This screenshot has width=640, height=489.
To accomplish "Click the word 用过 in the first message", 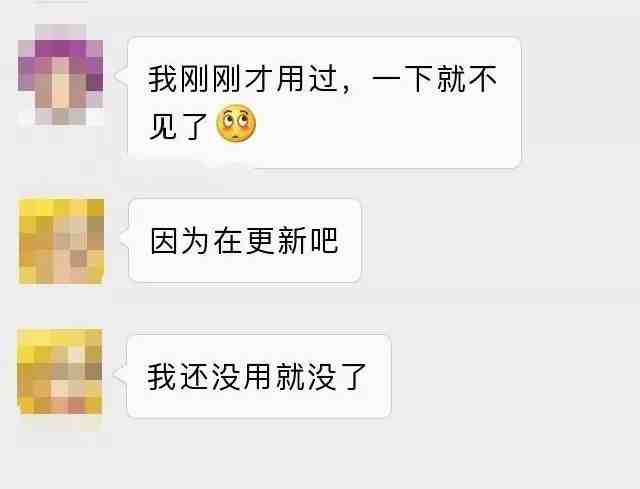I will point(307,79).
